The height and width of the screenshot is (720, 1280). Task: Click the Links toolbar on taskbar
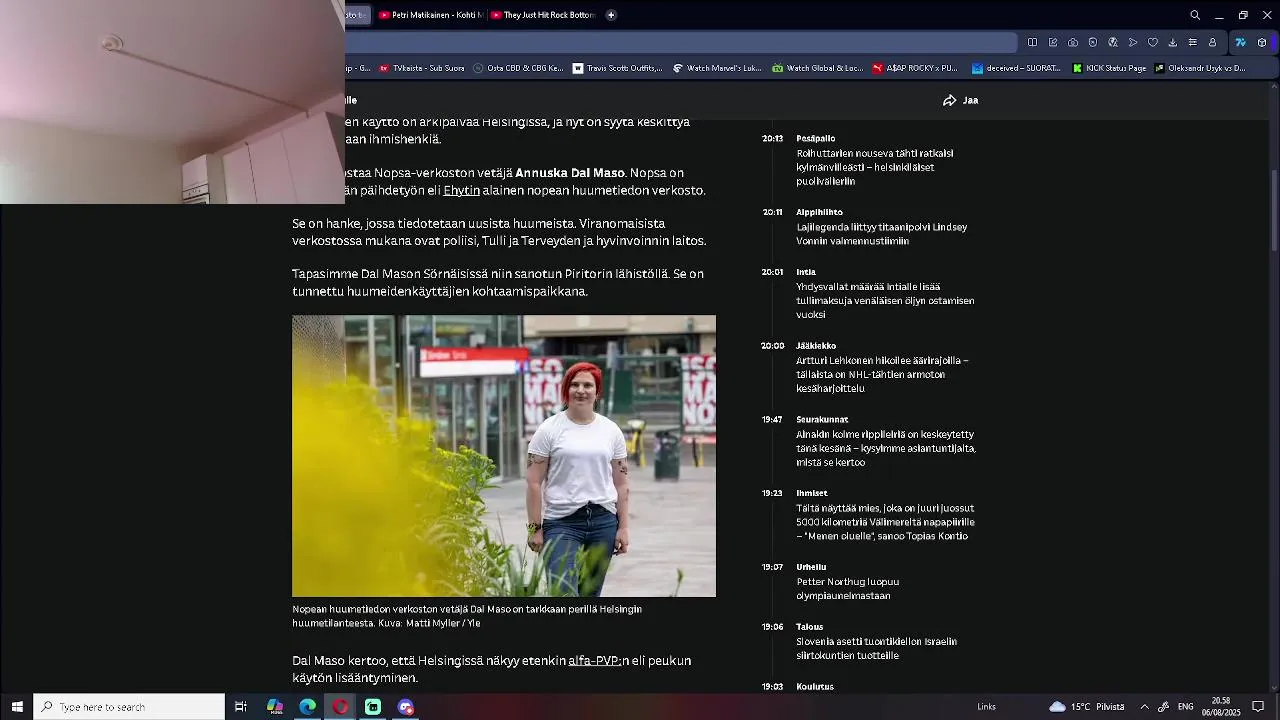click(986, 707)
